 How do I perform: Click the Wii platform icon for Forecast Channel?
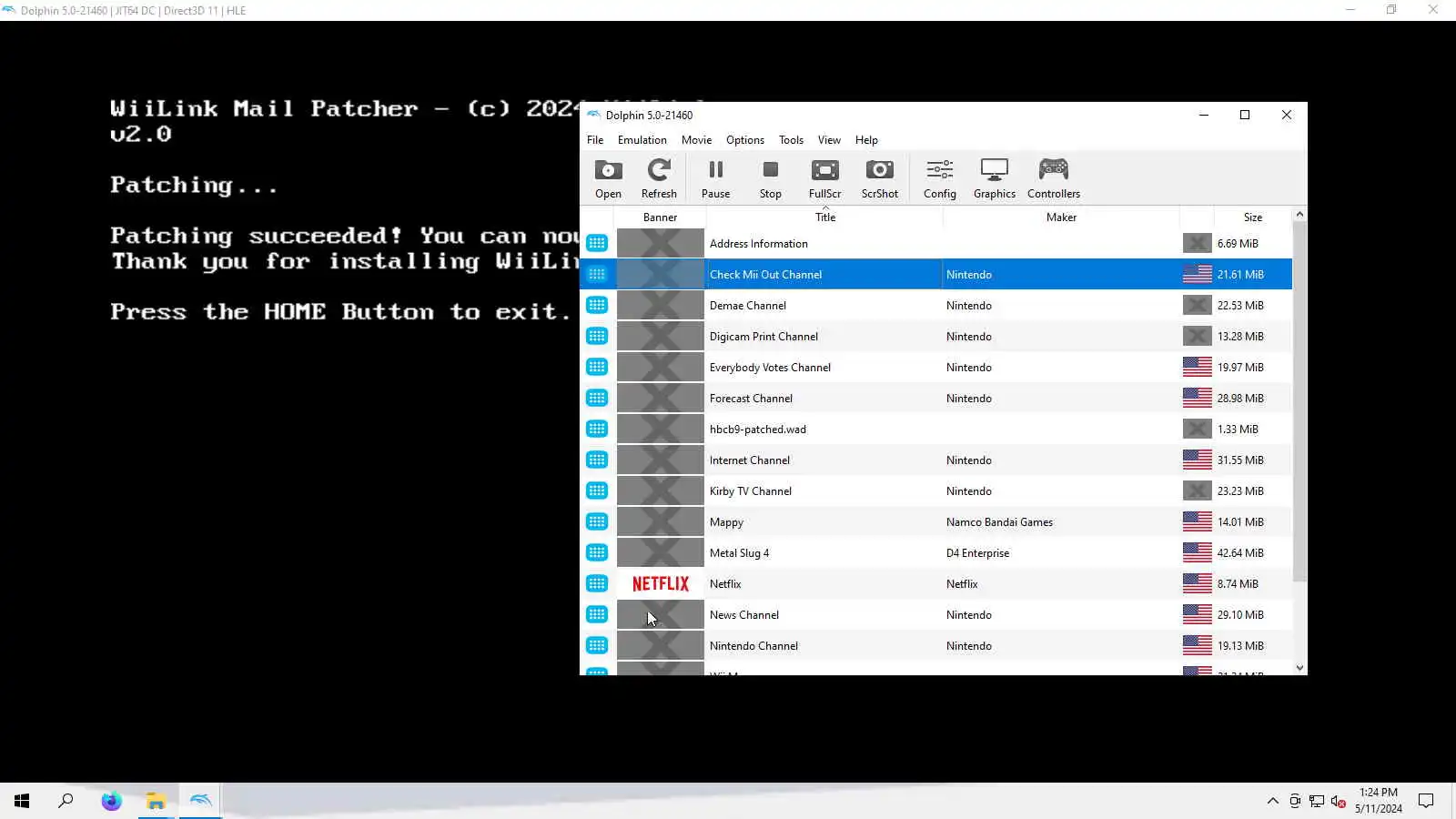click(597, 398)
